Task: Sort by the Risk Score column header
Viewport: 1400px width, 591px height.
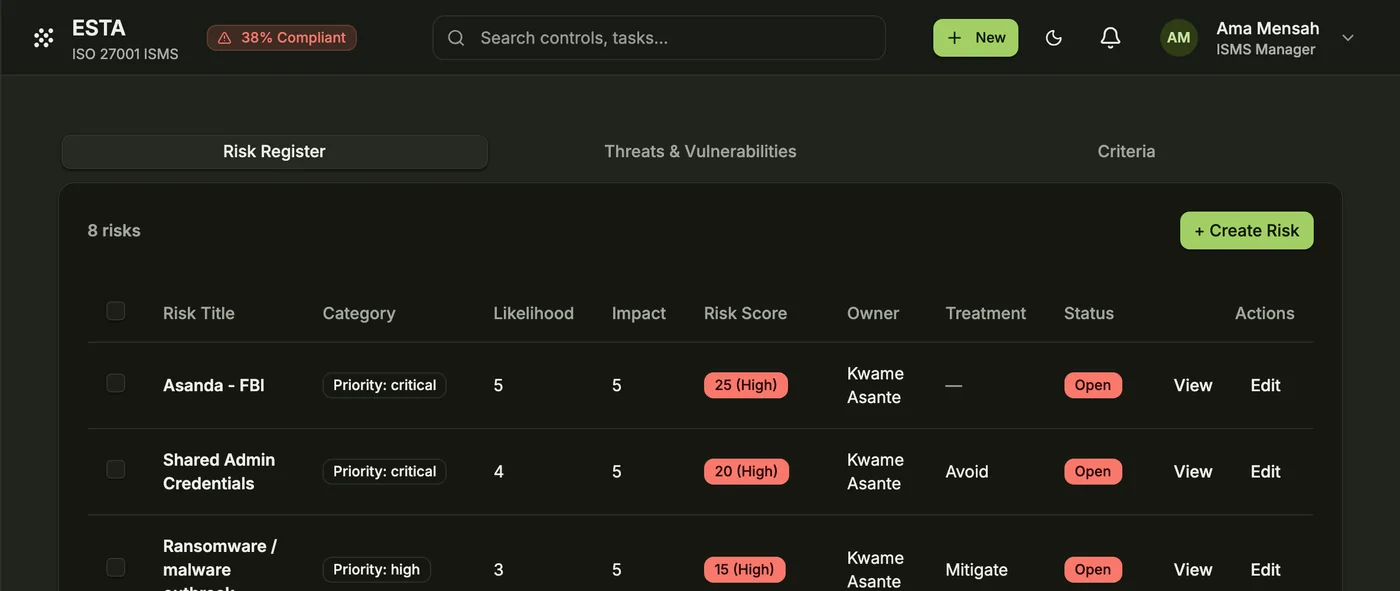Action: (745, 313)
